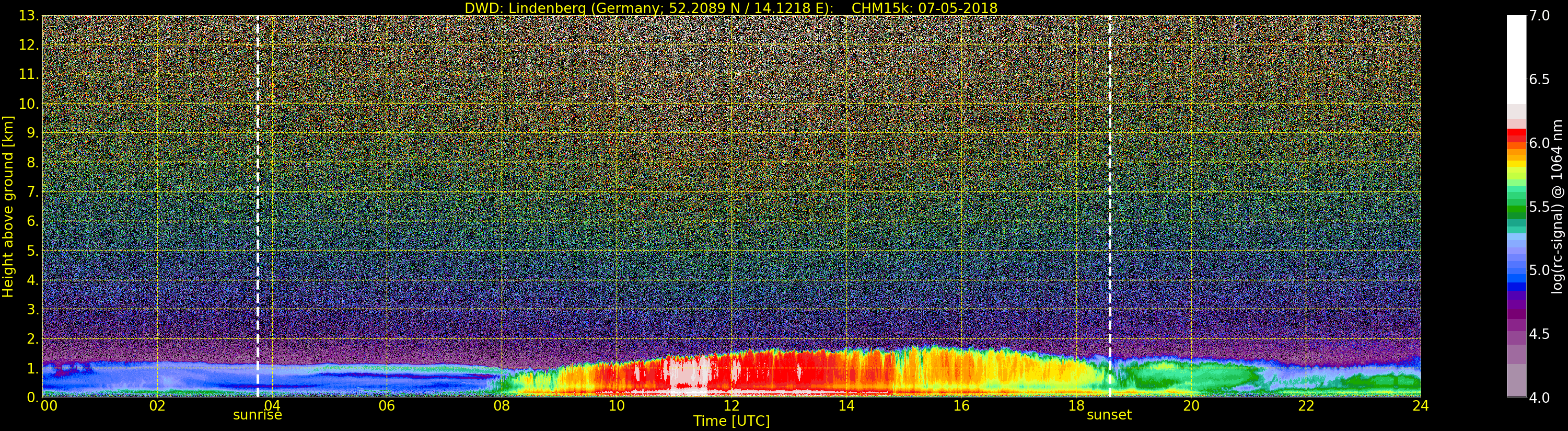Click the sunset label below the time axis

pyautogui.click(x=1108, y=416)
